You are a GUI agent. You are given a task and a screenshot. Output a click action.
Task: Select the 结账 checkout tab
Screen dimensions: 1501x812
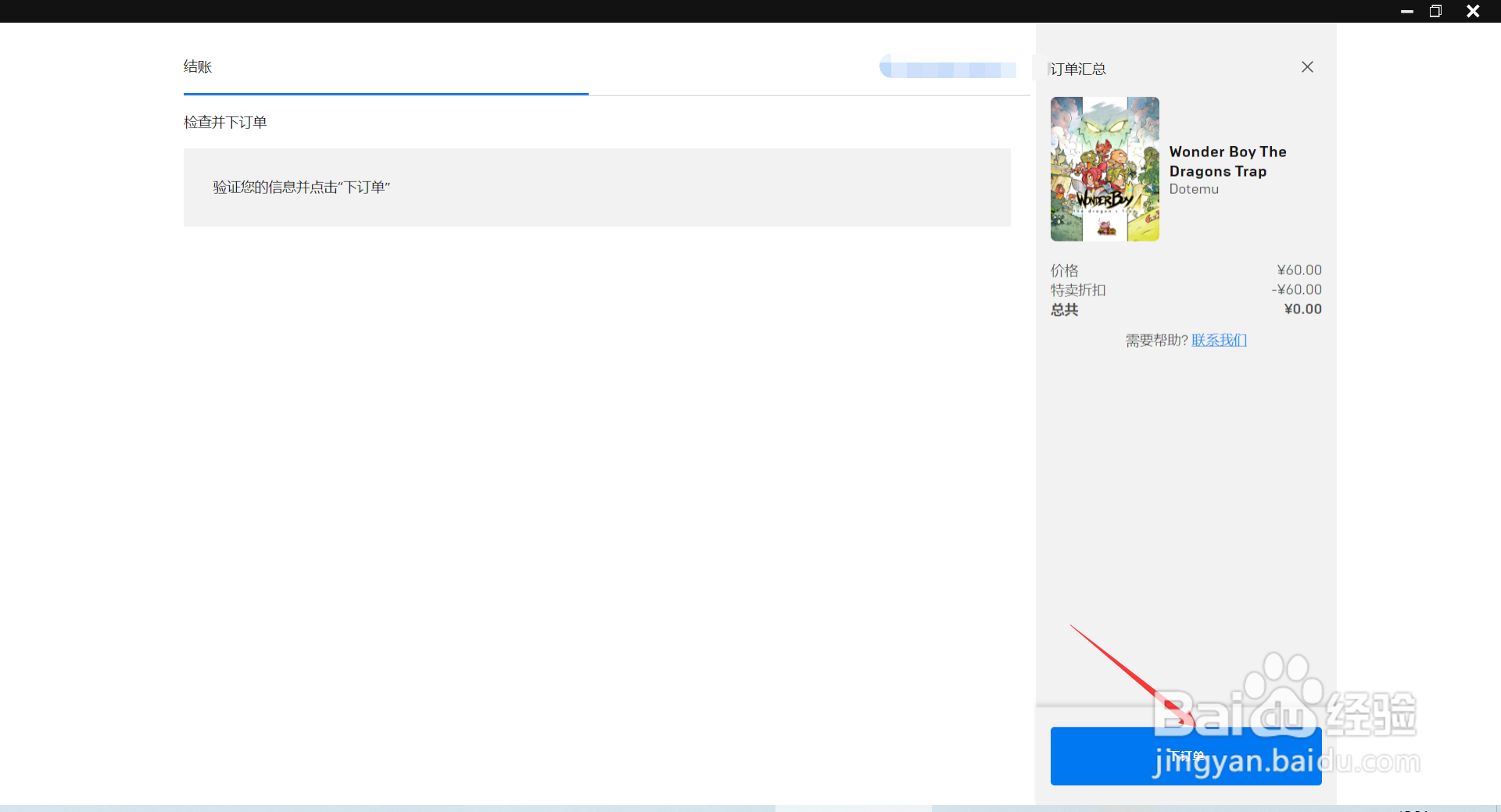pos(198,67)
